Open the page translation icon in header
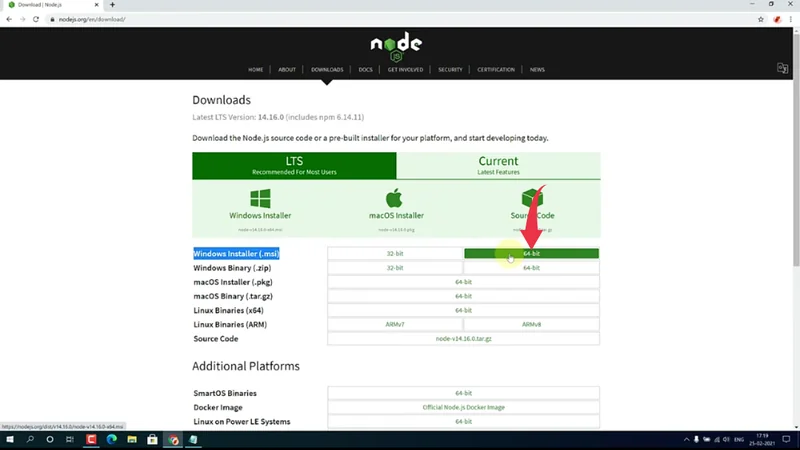800x450 pixels. (x=783, y=68)
